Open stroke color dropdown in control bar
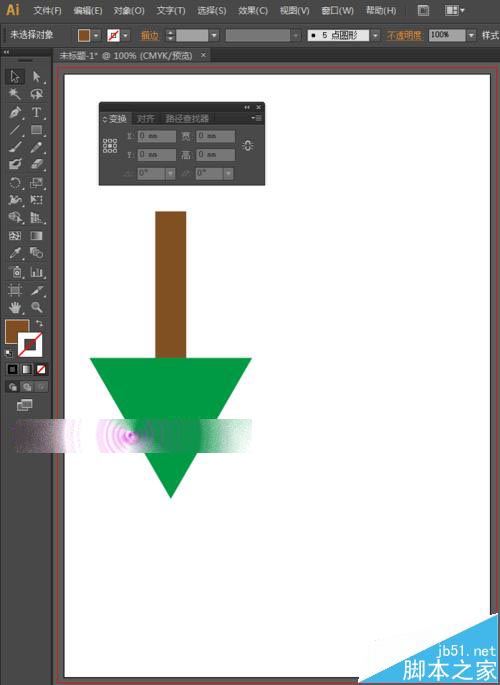The image size is (500, 685). [126, 35]
